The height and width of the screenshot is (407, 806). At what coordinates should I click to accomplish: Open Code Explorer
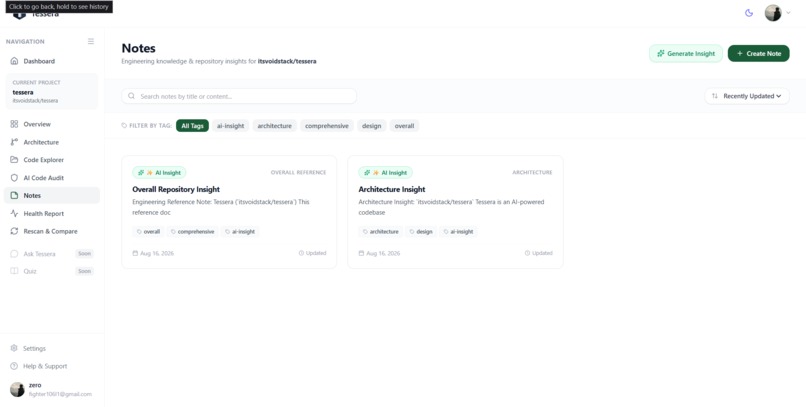[51, 160]
